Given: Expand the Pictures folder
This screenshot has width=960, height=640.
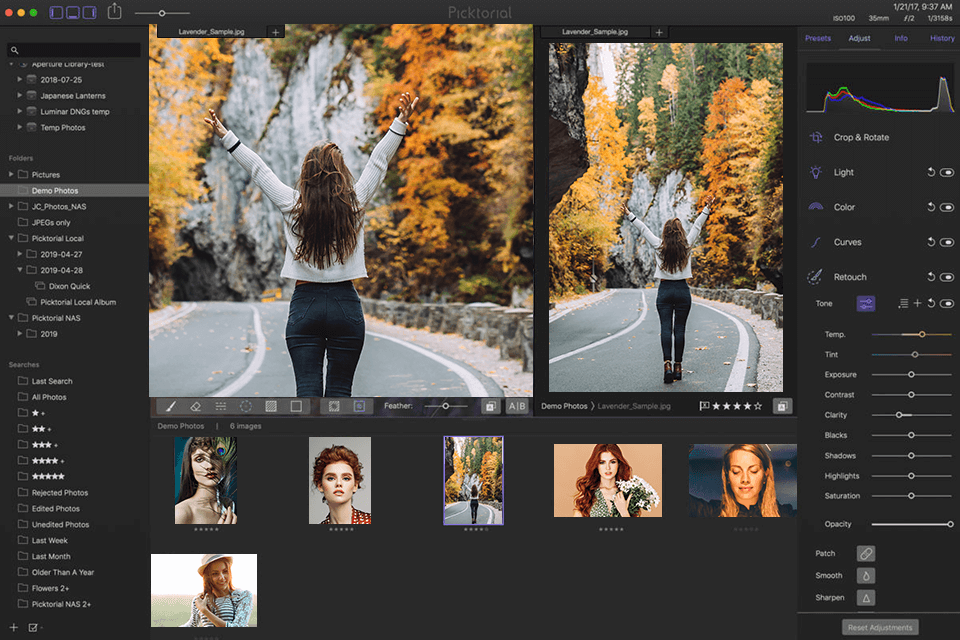Looking at the screenshot, I should 11,175.
